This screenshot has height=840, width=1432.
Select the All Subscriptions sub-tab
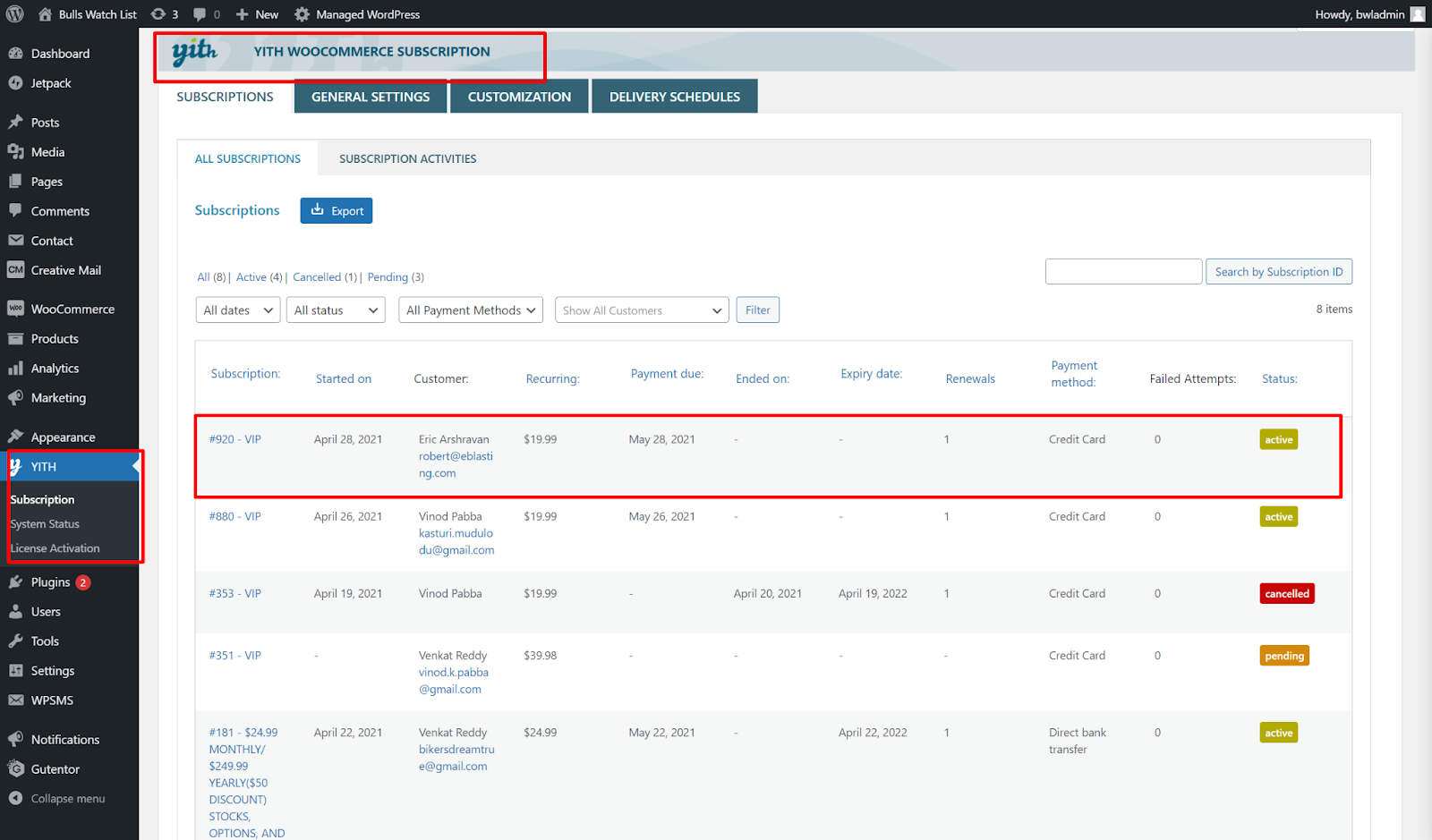pyautogui.click(x=248, y=158)
